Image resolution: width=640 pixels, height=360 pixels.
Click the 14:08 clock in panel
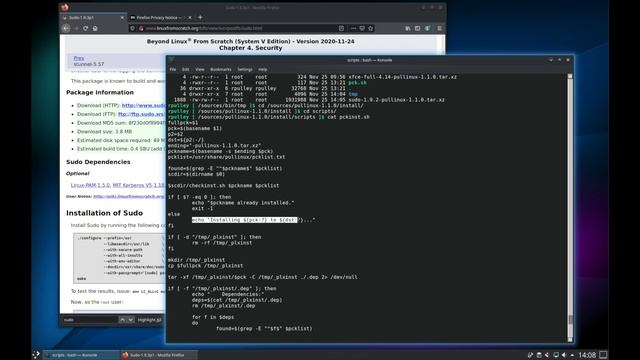(587, 355)
